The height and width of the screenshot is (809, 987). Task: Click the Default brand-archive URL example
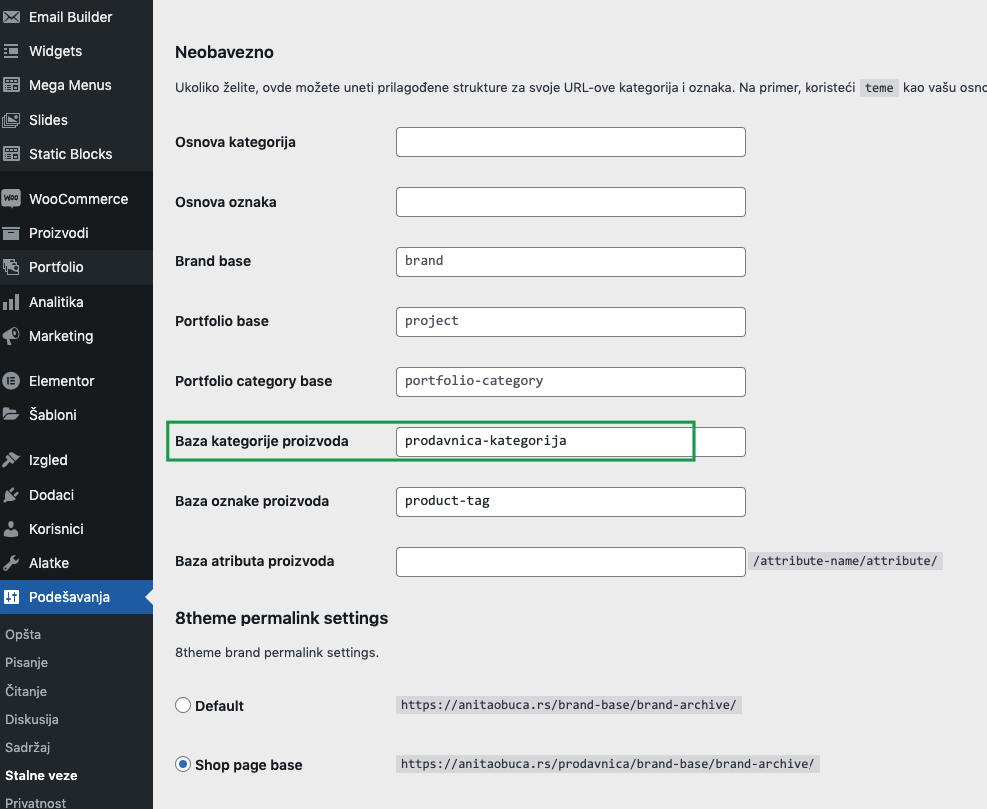568,704
